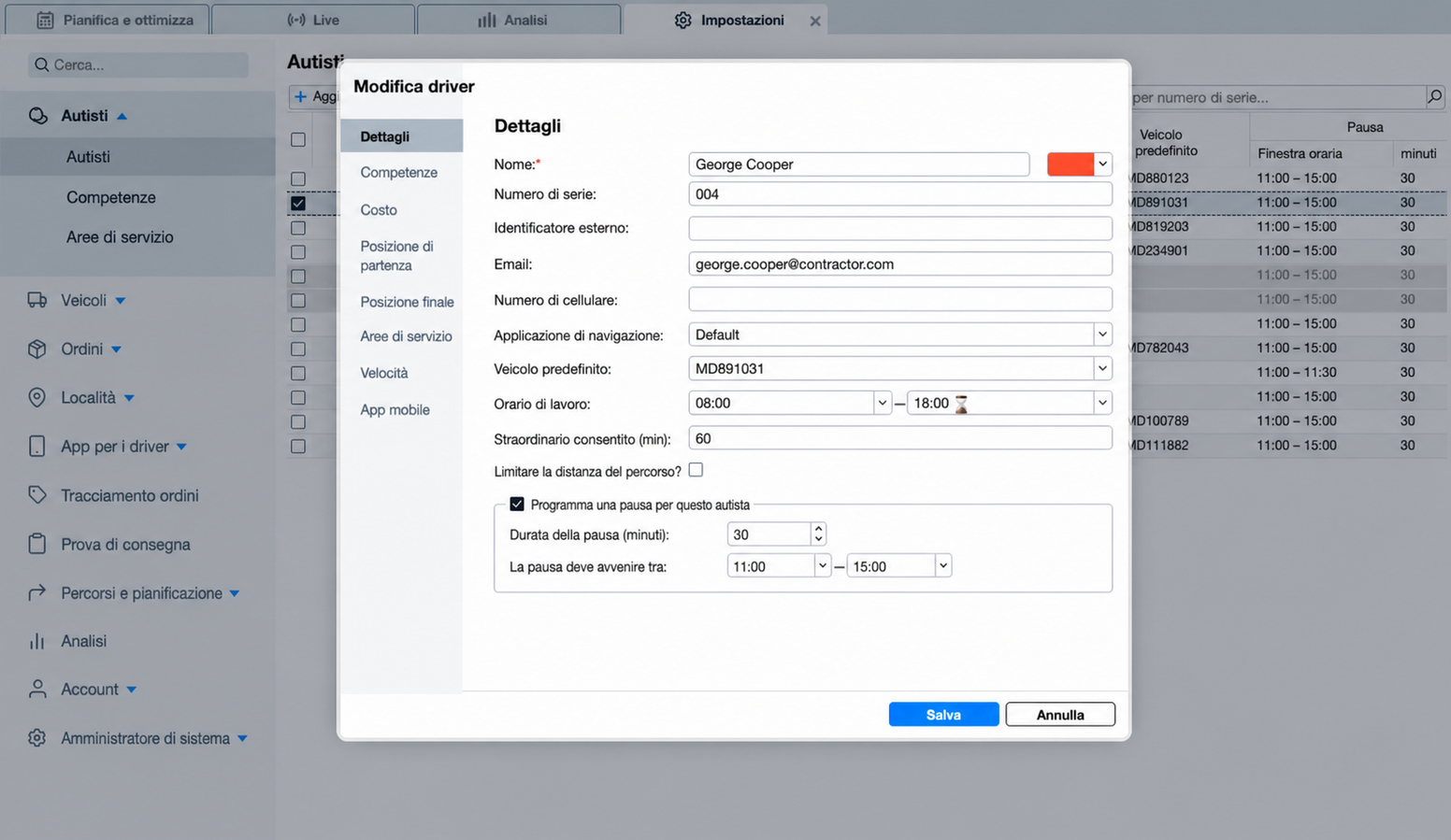Open Veicolo predefinito dropdown

(1102, 368)
